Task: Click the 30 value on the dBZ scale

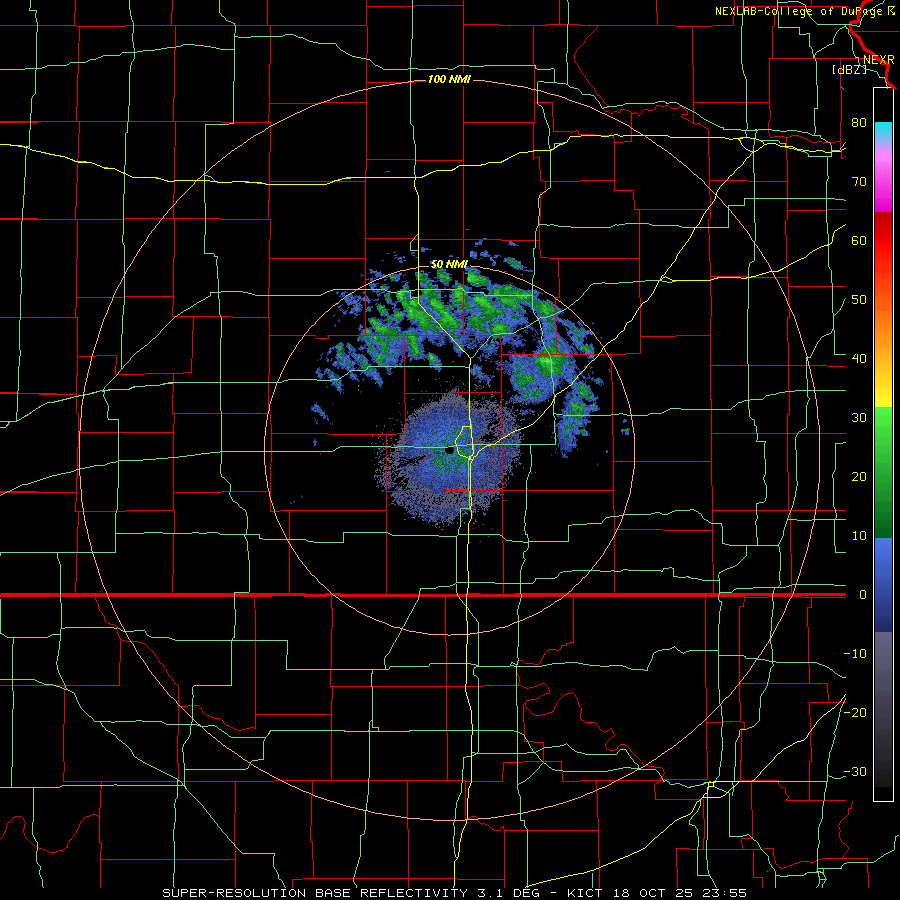Action: tap(859, 417)
